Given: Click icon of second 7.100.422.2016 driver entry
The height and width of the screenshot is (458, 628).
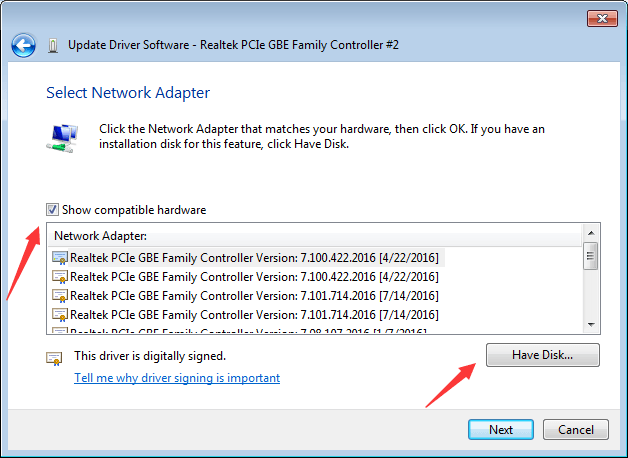Looking at the screenshot, I should point(60,277).
